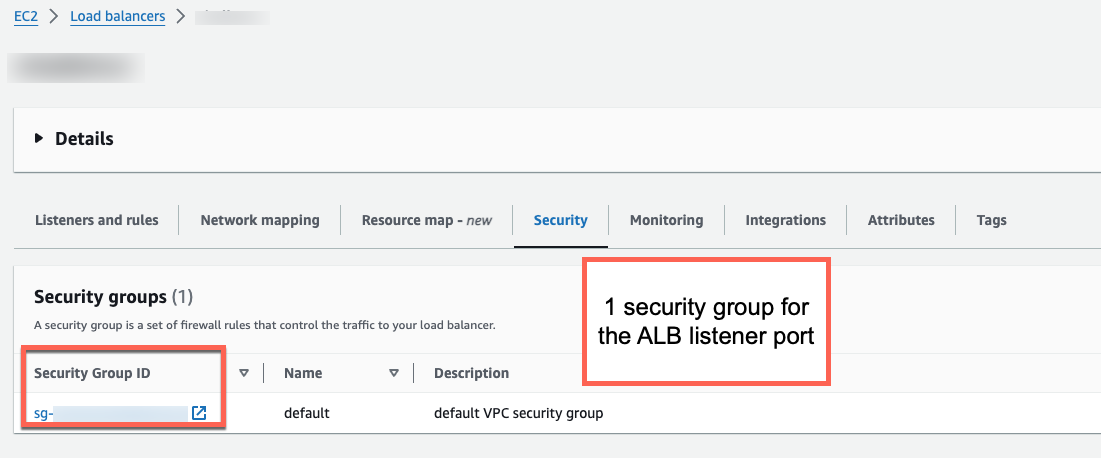Go back to Load balancers breadcrumb link
This screenshot has height=458, width=1101.
coord(118,17)
